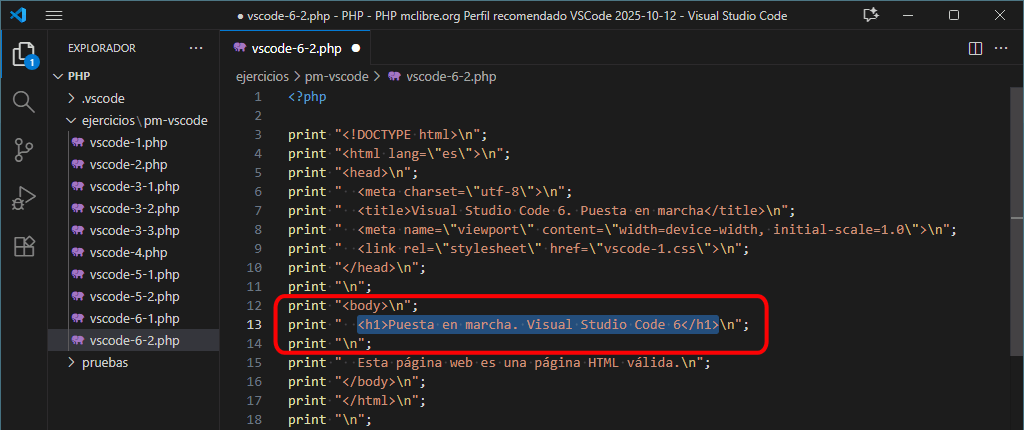The height and width of the screenshot is (430, 1024).
Task: Click the pm-vscode breadcrumb segment
Action: pos(337,76)
